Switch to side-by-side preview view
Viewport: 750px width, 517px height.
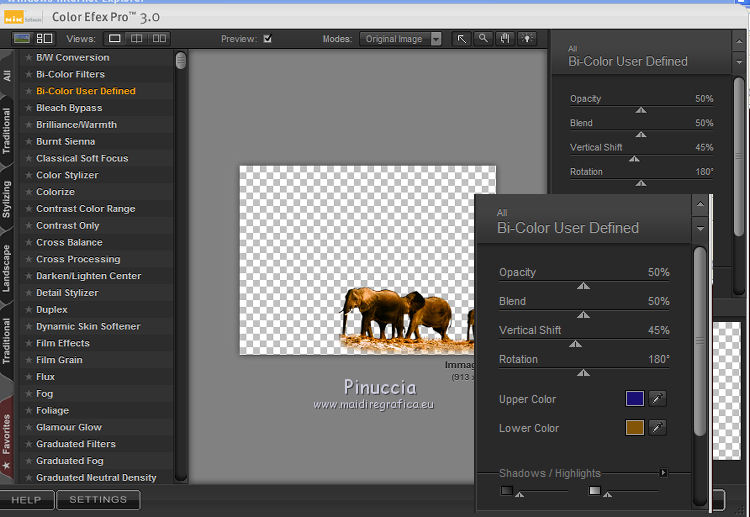[x=159, y=39]
